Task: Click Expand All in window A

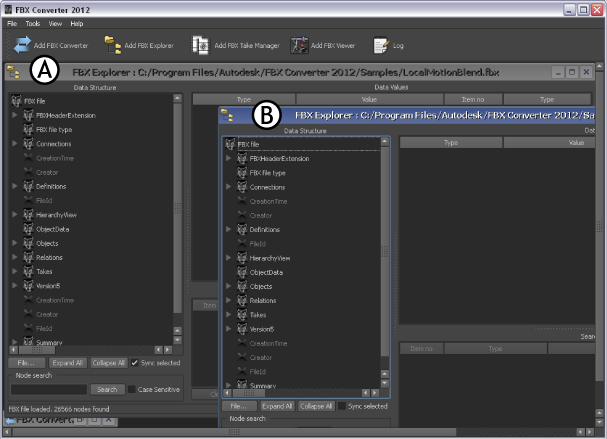Action: pyautogui.click(x=68, y=363)
